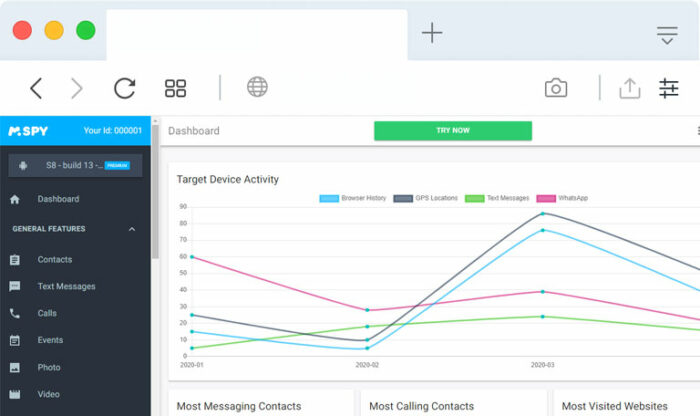
Task: Click the green window maximize button
Action: (86, 30)
